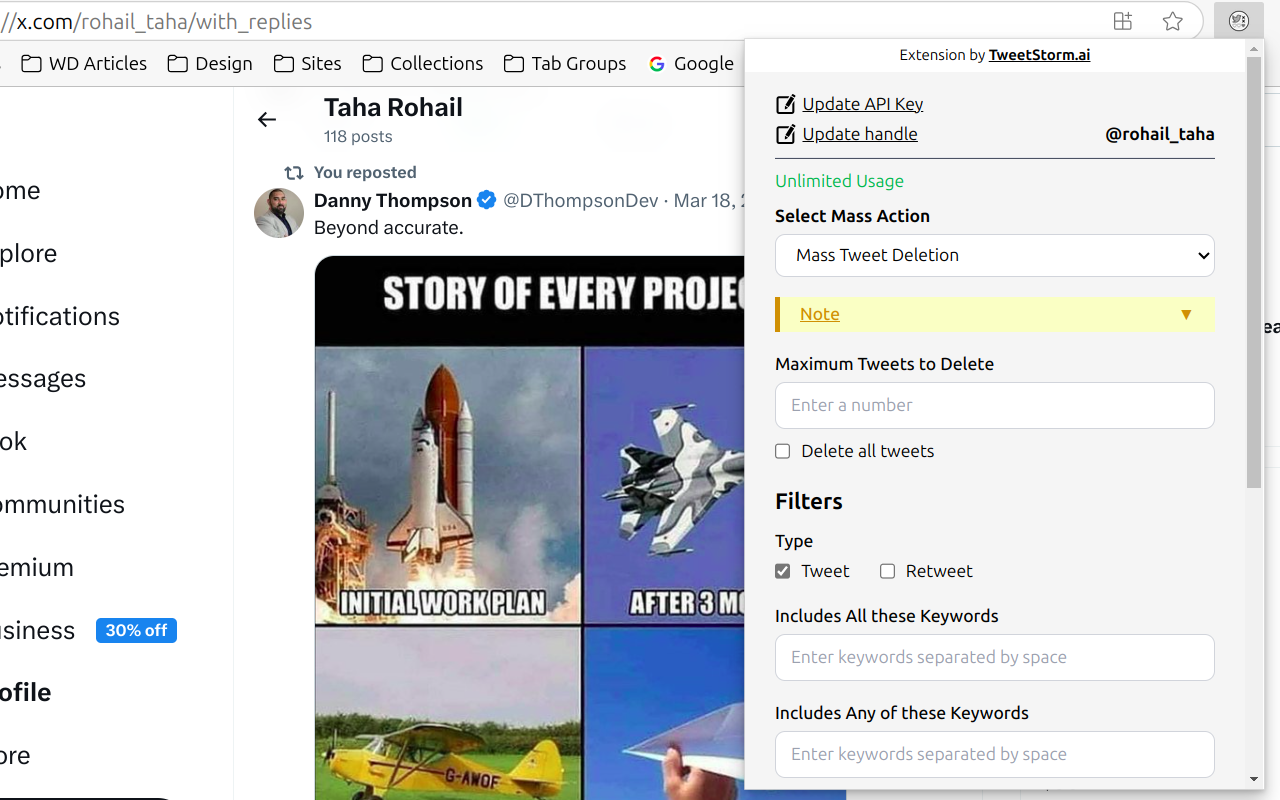The image size is (1280, 800).
Task: Uncheck the Tweet filter under Type
Action: tap(782, 571)
